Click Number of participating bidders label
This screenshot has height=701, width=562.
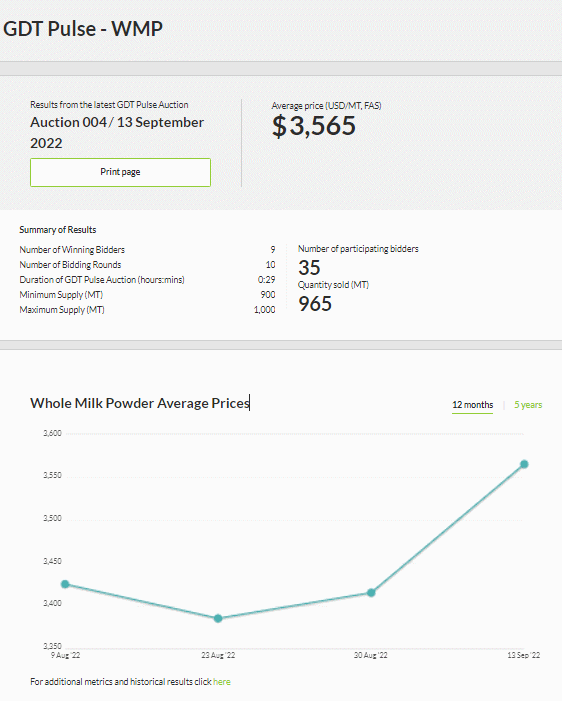click(x=358, y=249)
